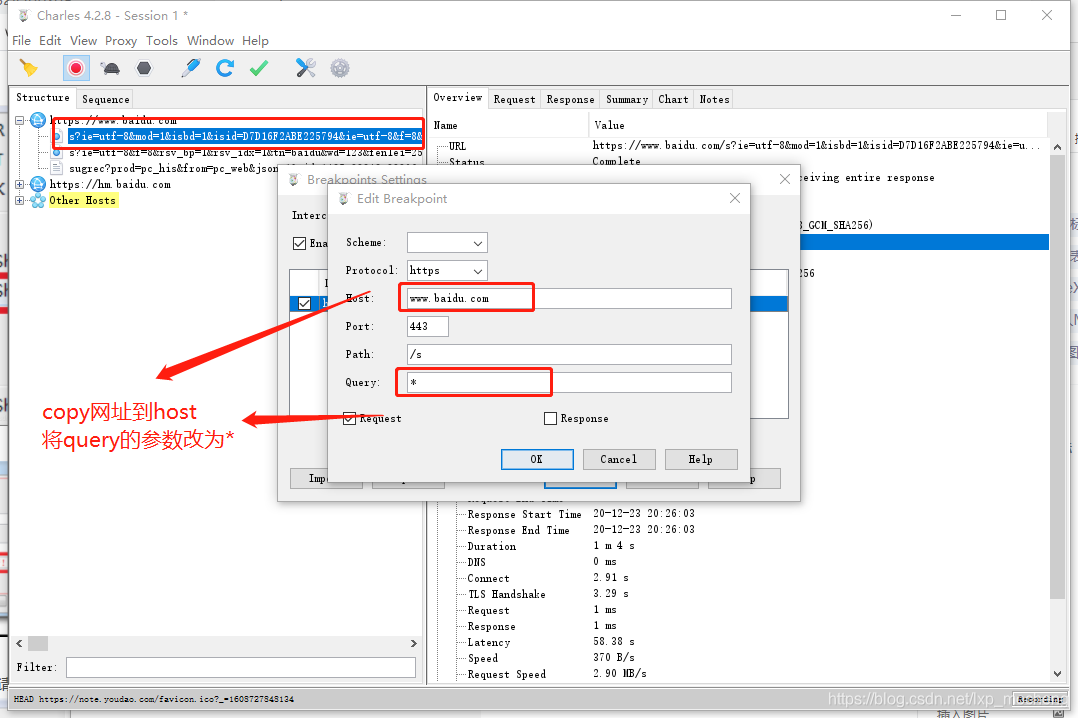Viewport: 1078px width, 718px height.
Task: Switch to the Summary tab
Action: coord(627,99)
